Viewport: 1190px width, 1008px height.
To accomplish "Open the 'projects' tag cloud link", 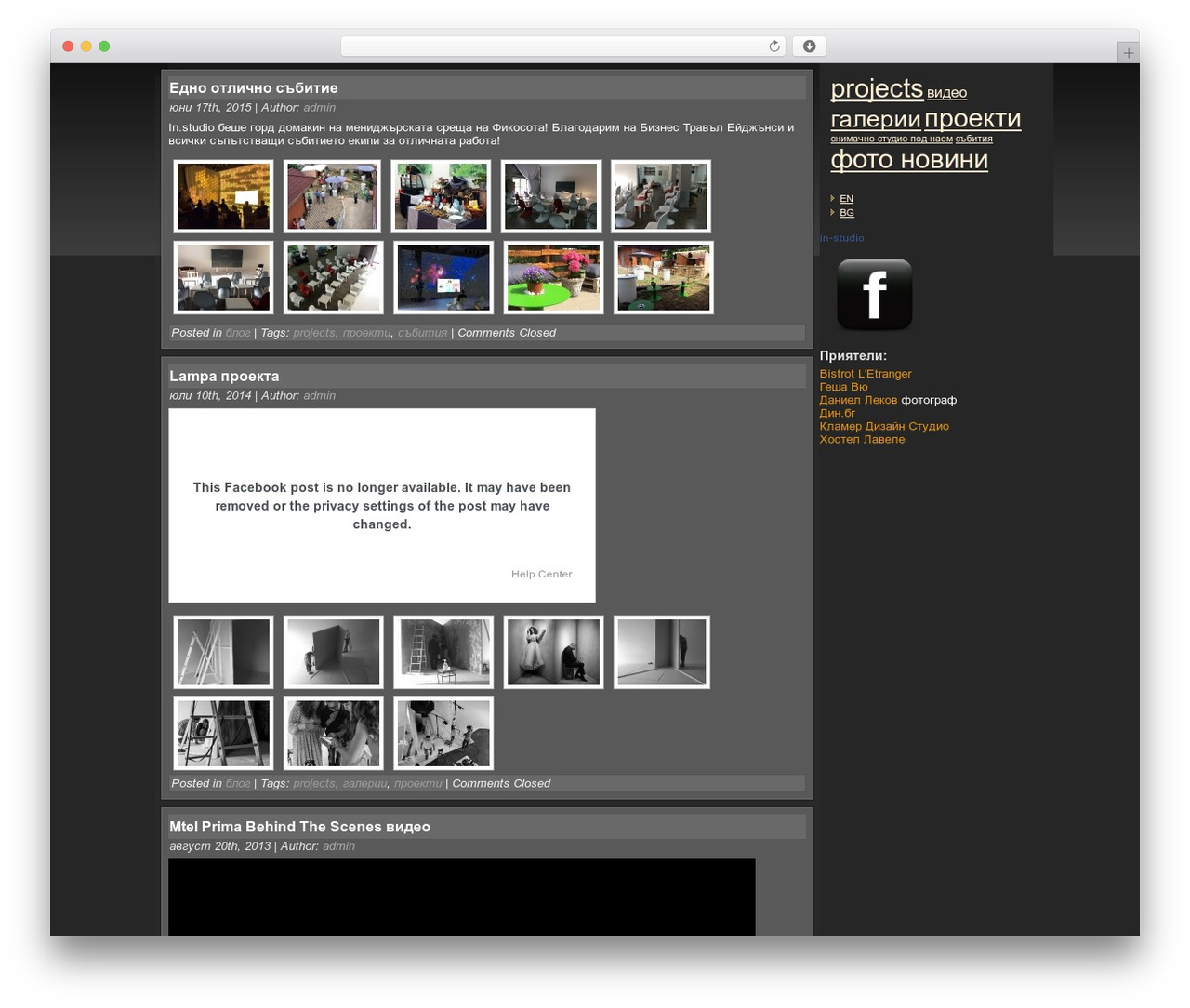I will (876, 88).
